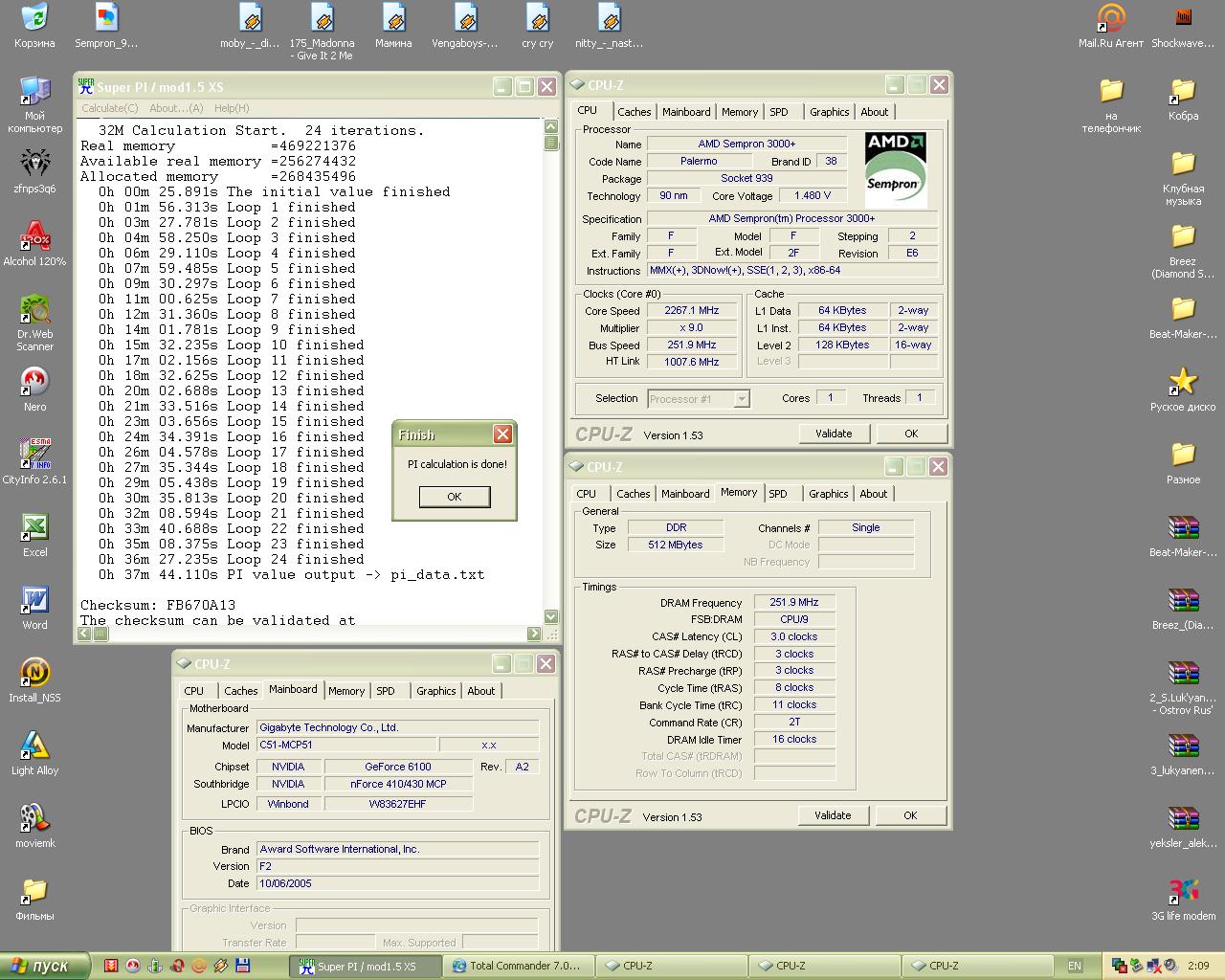
Task: Open the cry cry audio file icon
Action: click(x=537, y=26)
